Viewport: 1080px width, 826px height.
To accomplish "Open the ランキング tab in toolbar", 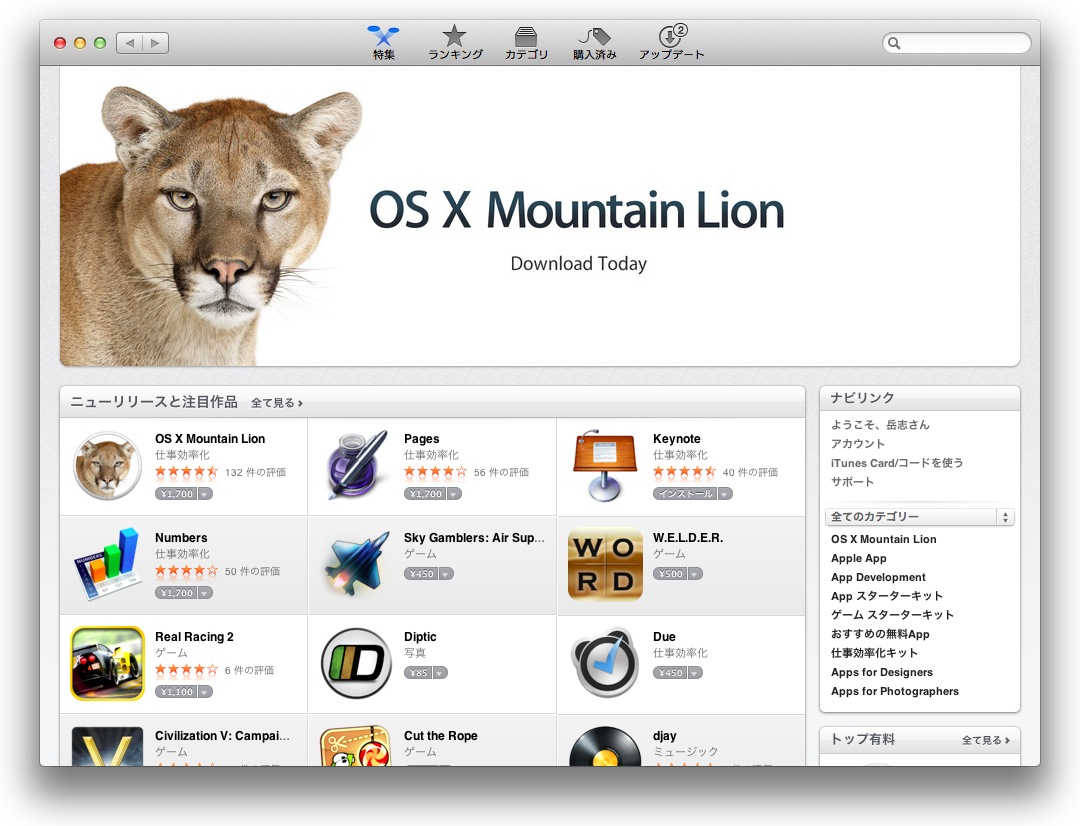I will pyautogui.click(x=455, y=43).
